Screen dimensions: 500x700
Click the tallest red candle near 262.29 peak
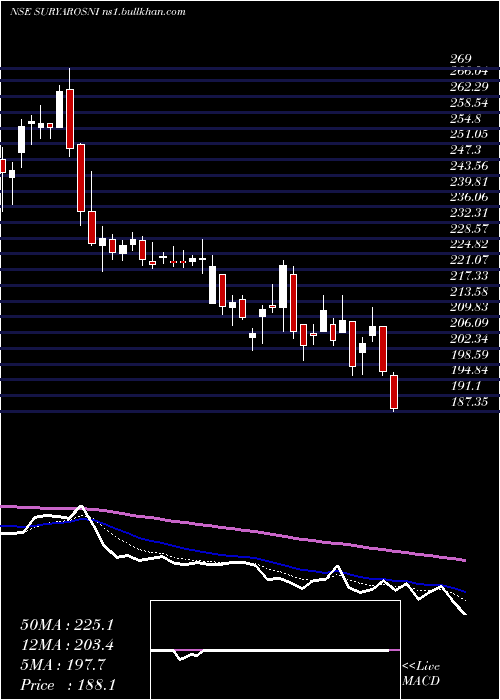[70, 119]
